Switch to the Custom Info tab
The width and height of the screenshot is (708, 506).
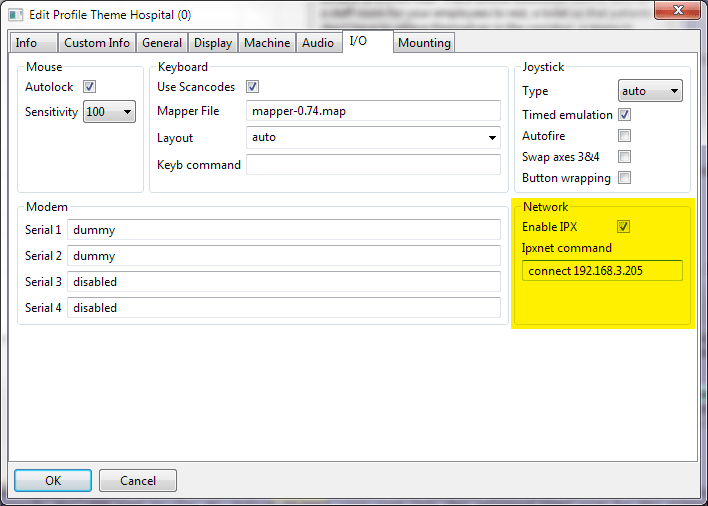[x=96, y=43]
